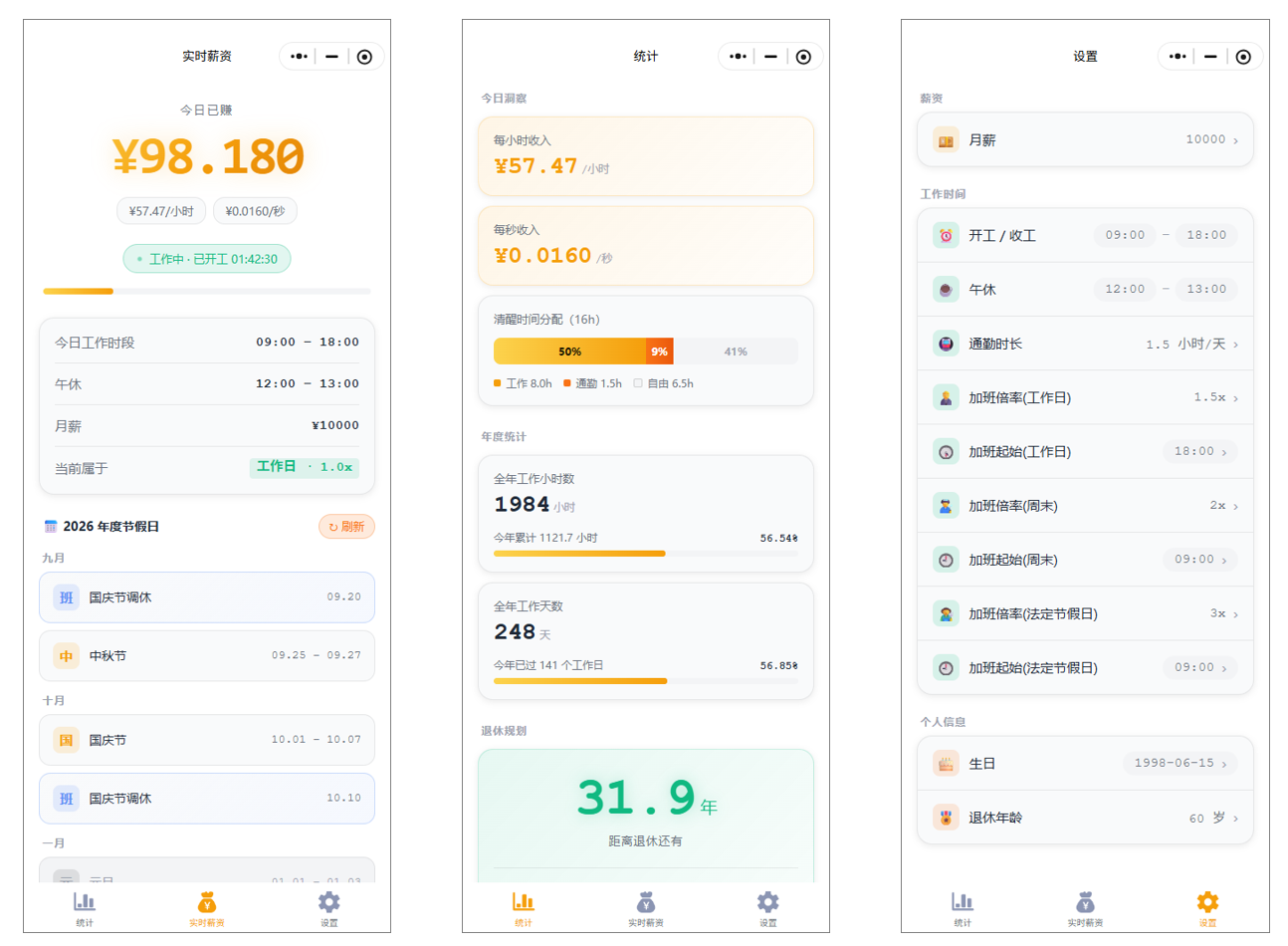Viewport: 1288px width, 946px height.
Task: Click the 加班起始(周末) clock icon
Action: (x=946, y=560)
